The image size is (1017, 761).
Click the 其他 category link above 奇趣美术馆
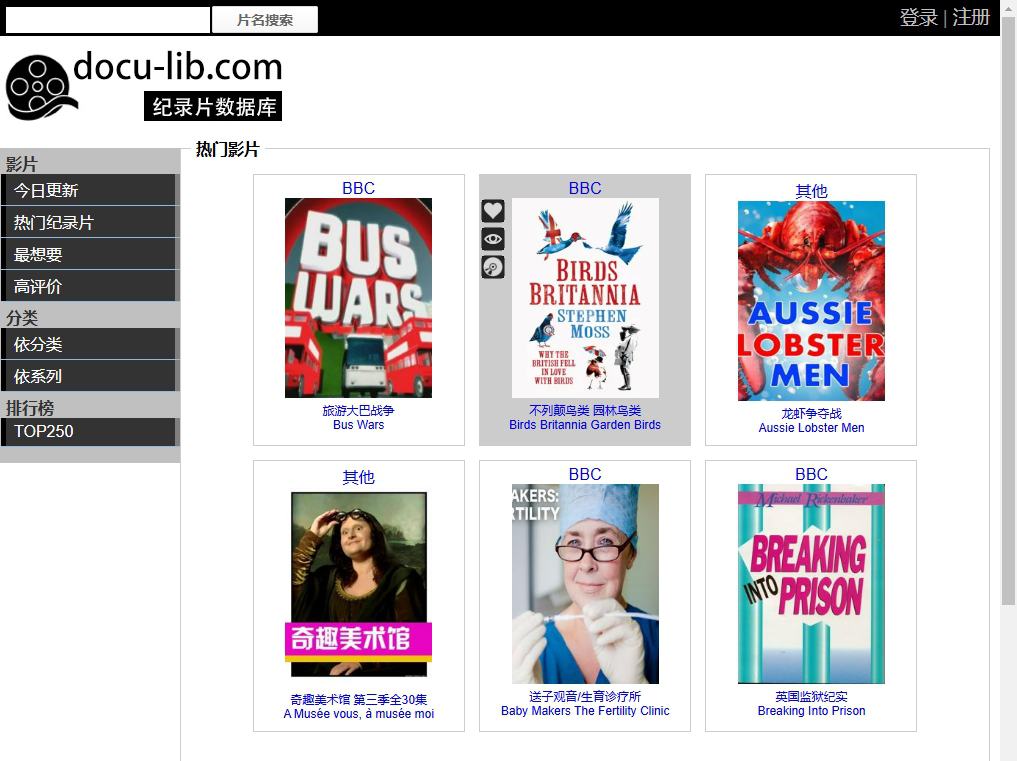tap(358, 477)
